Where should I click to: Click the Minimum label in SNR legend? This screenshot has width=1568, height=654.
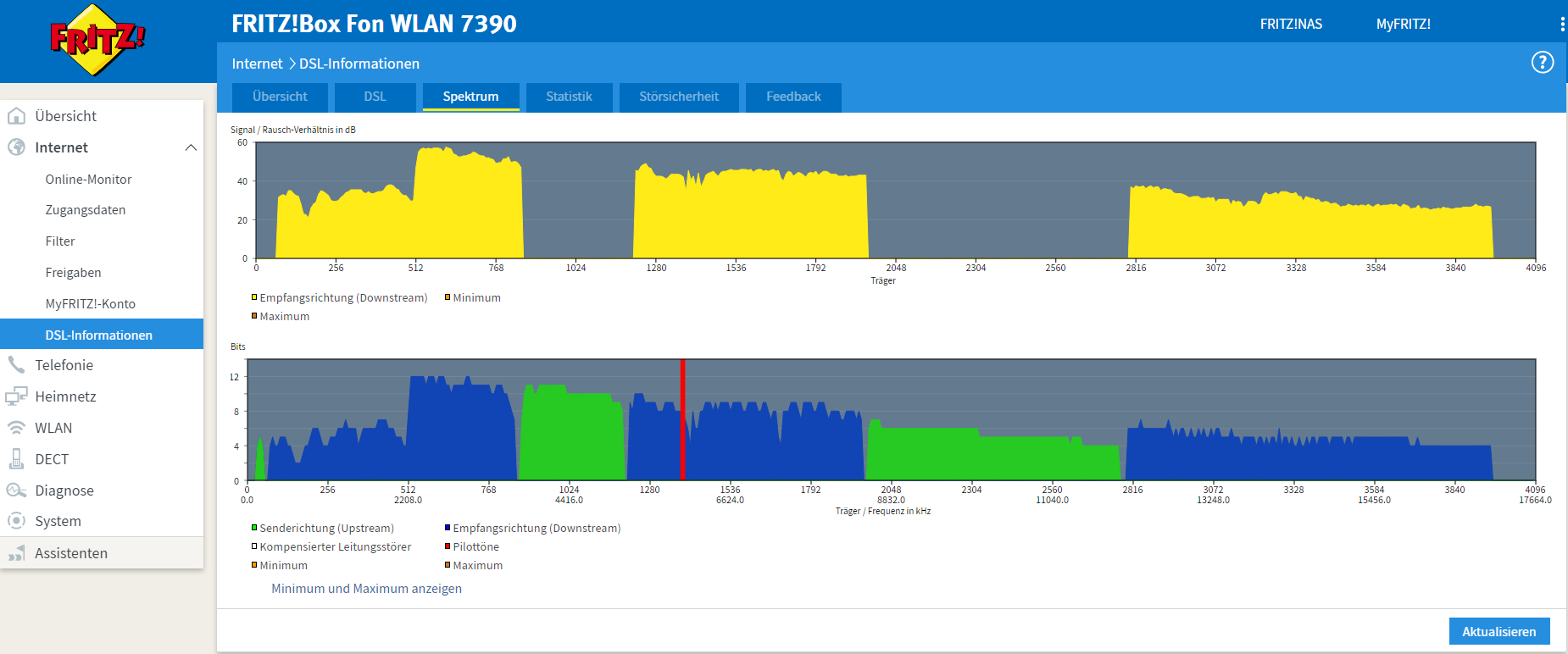point(477,297)
